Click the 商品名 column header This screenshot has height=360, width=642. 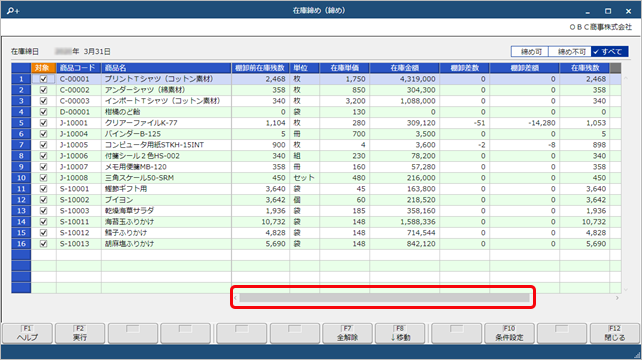click(x=166, y=68)
